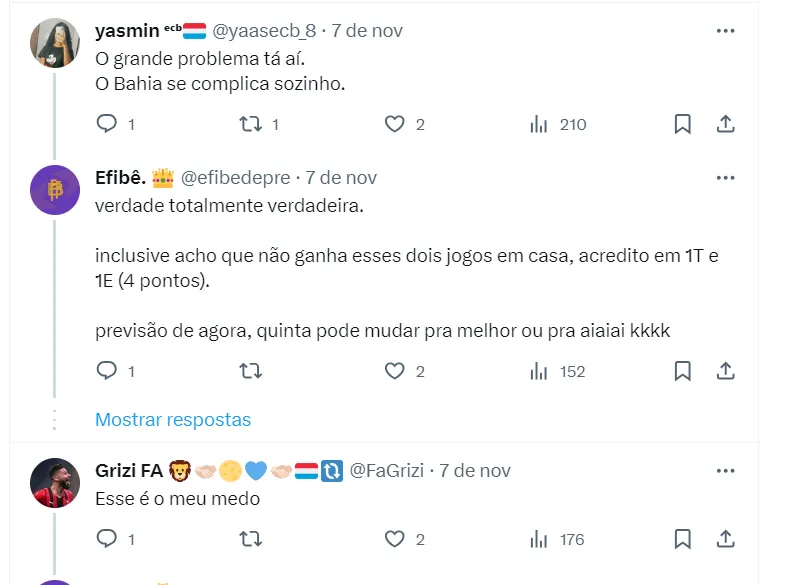
Task: Share yasmin's tweet
Action: (x=727, y=124)
